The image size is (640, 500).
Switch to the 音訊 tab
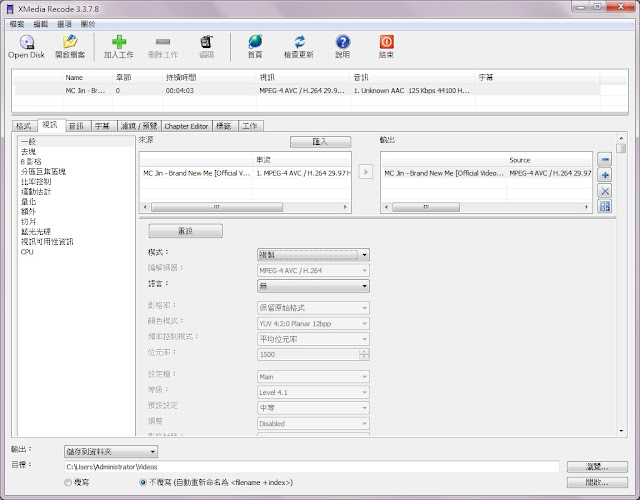[76, 126]
